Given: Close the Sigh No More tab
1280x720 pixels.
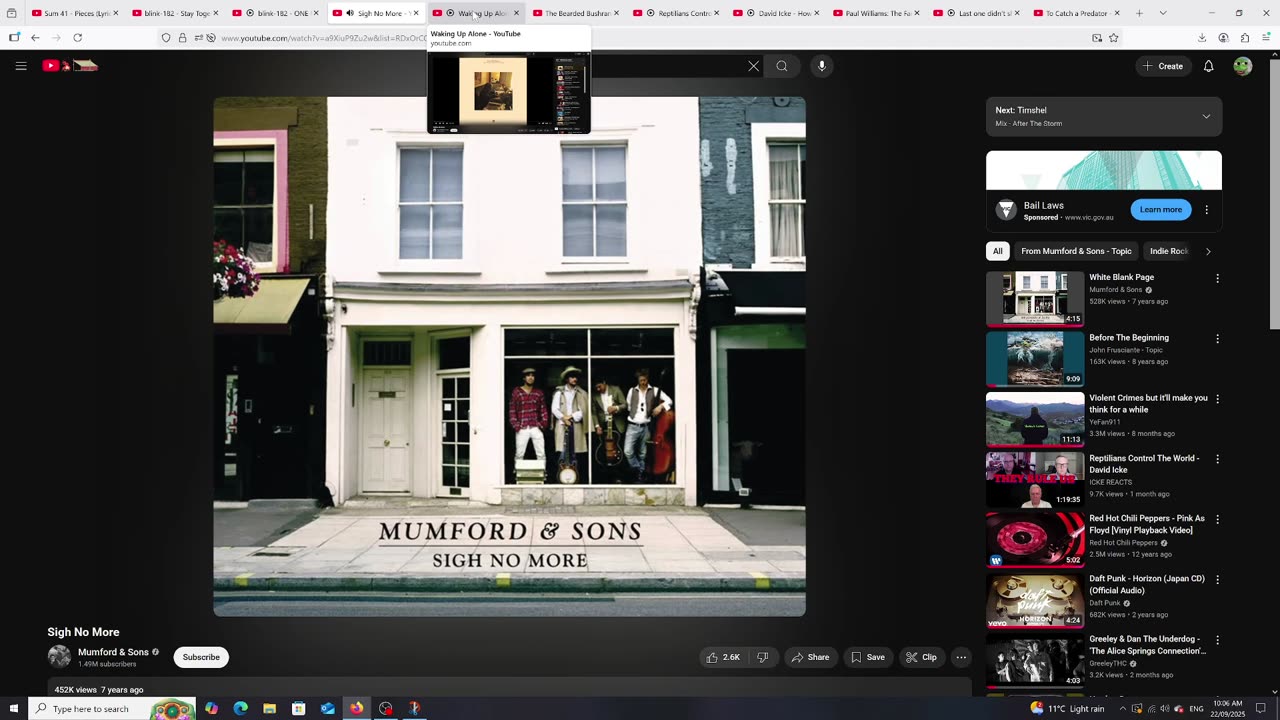Looking at the screenshot, I should click(416, 13).
